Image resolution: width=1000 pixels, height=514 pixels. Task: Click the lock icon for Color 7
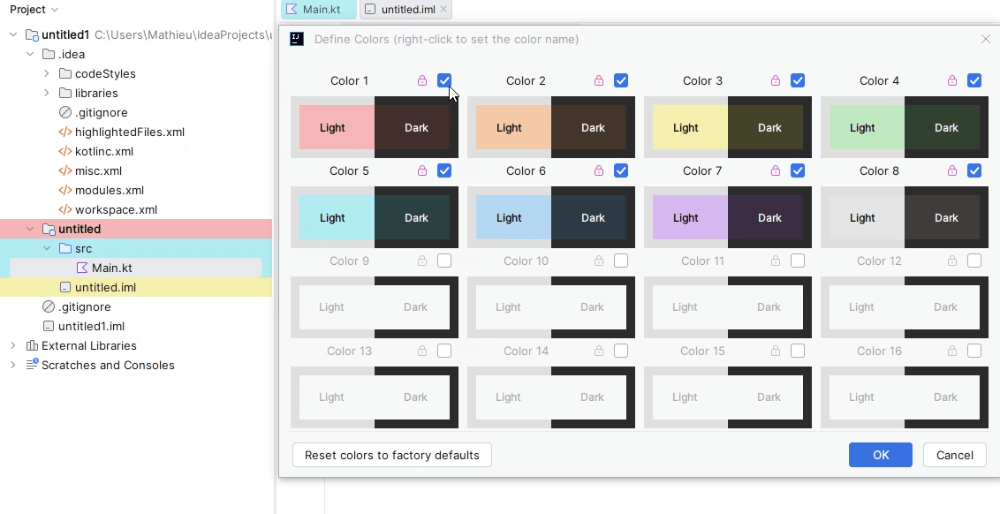point(776,170)
